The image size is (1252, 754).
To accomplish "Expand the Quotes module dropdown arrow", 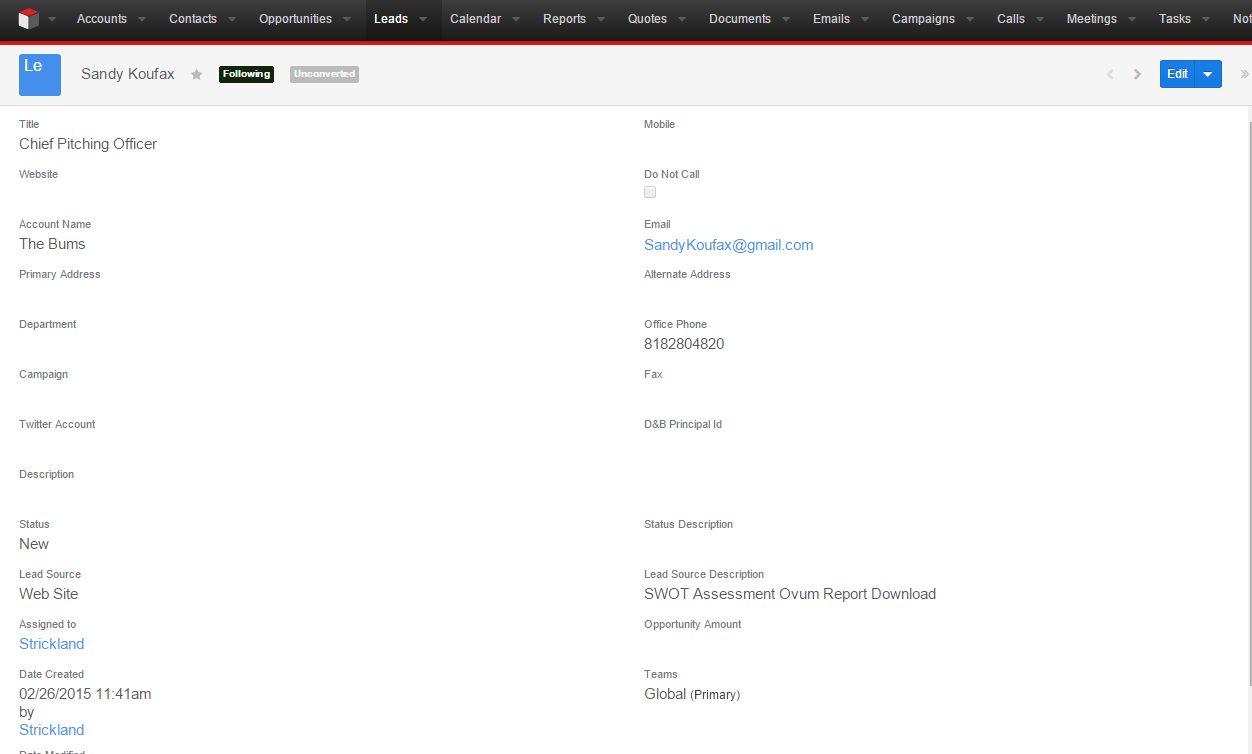I will pyautogui.click(x=682, y=19).
